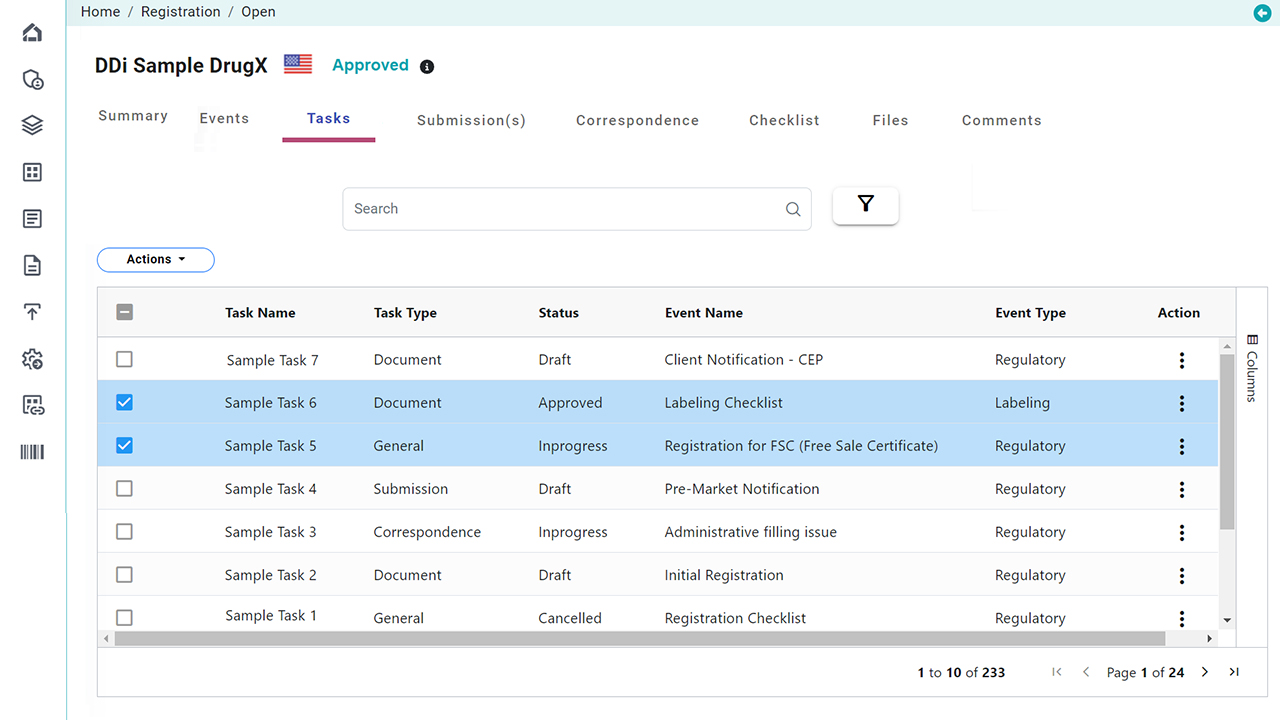Screen dimensions: 1280x720
Task: Click the vertical table scrollbar thumb
Action: (x=1227, y=441)
